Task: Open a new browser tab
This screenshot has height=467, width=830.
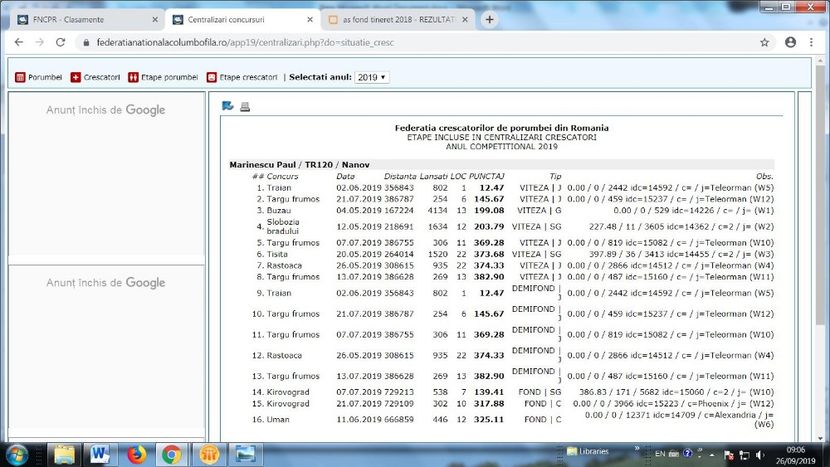Action: (489, 19)
